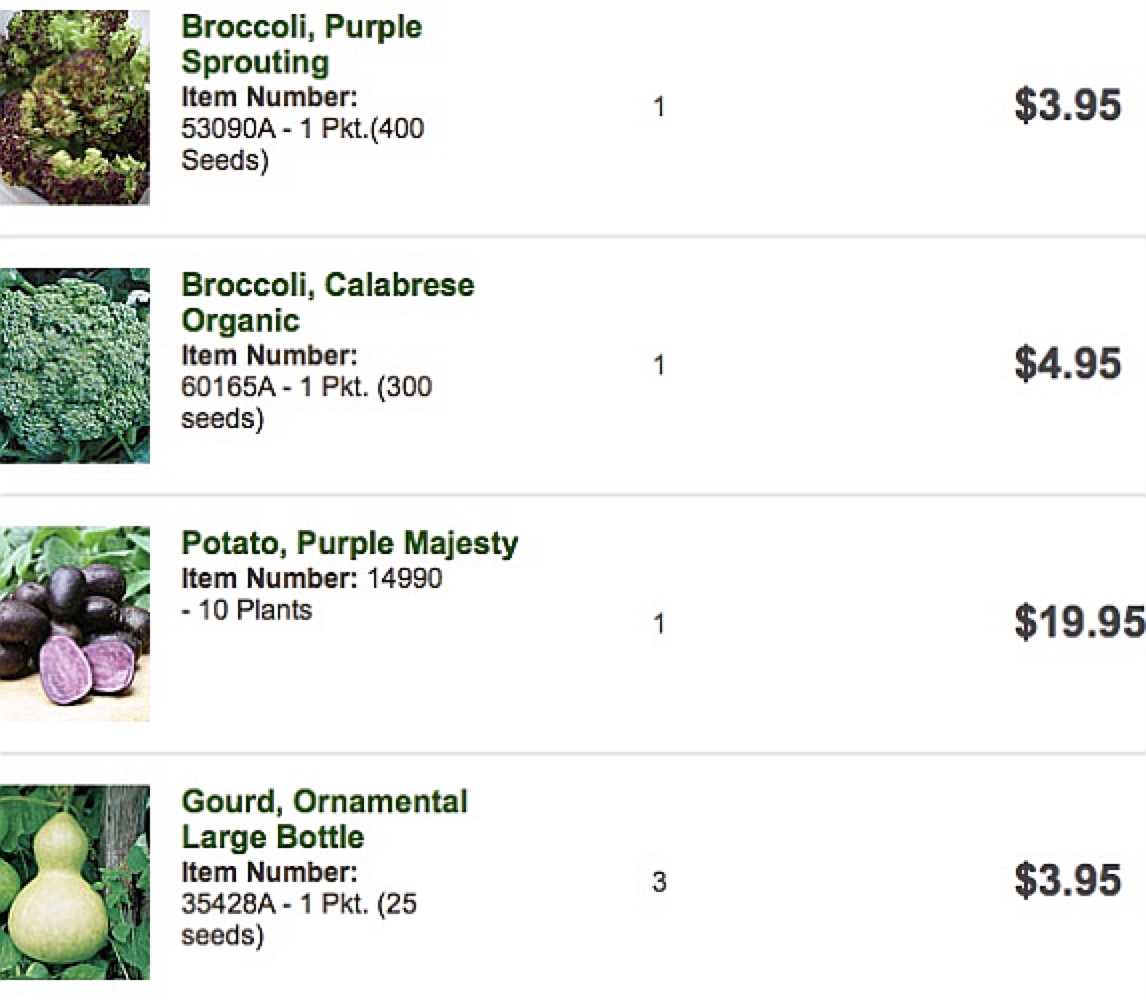Screen dimensions: 1146x1000
Task: Open the "Potato, Purple Majesty" link
Action: (x=349, y=544)
